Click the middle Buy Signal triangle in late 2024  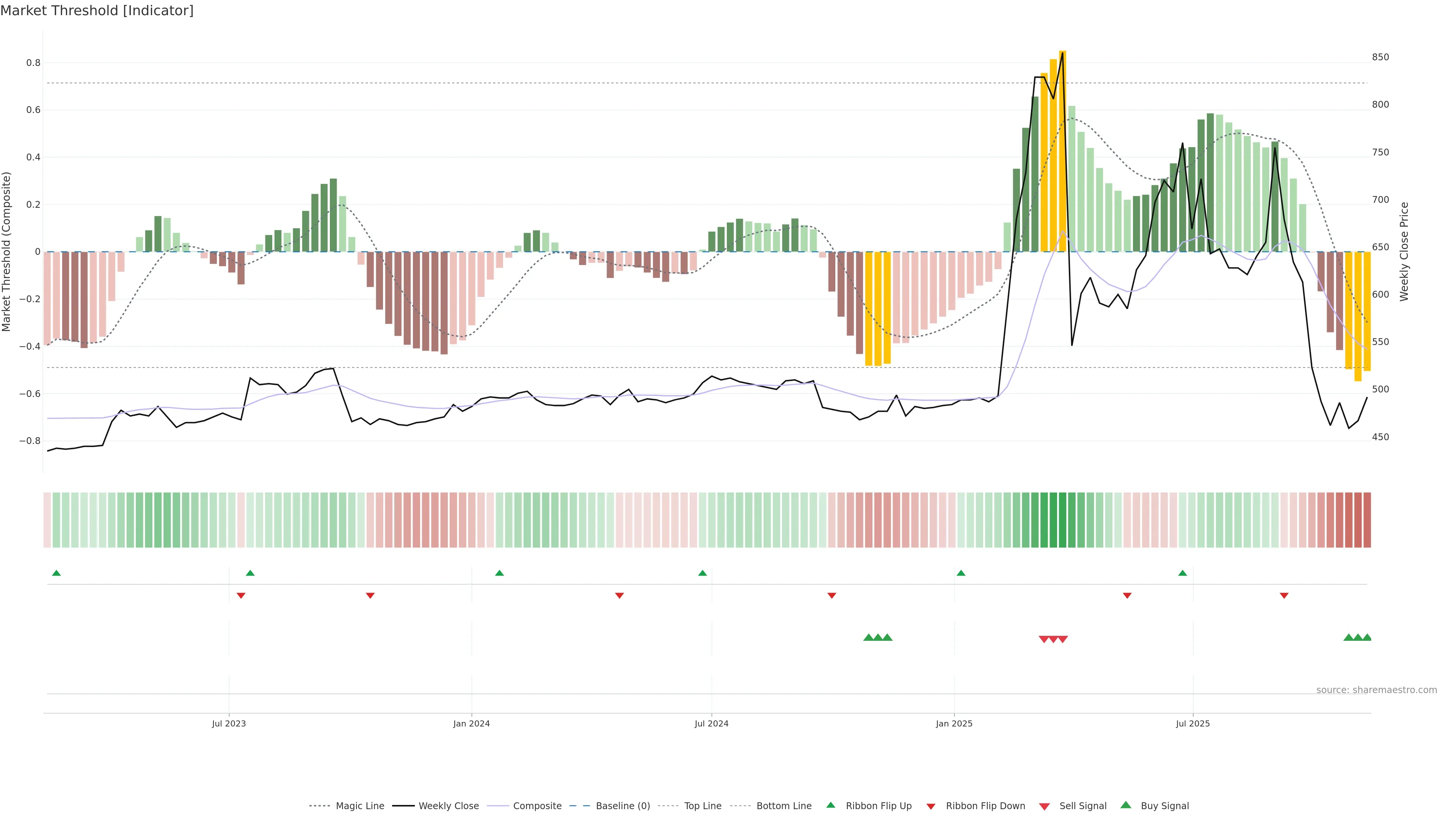(x=878, y=637)
